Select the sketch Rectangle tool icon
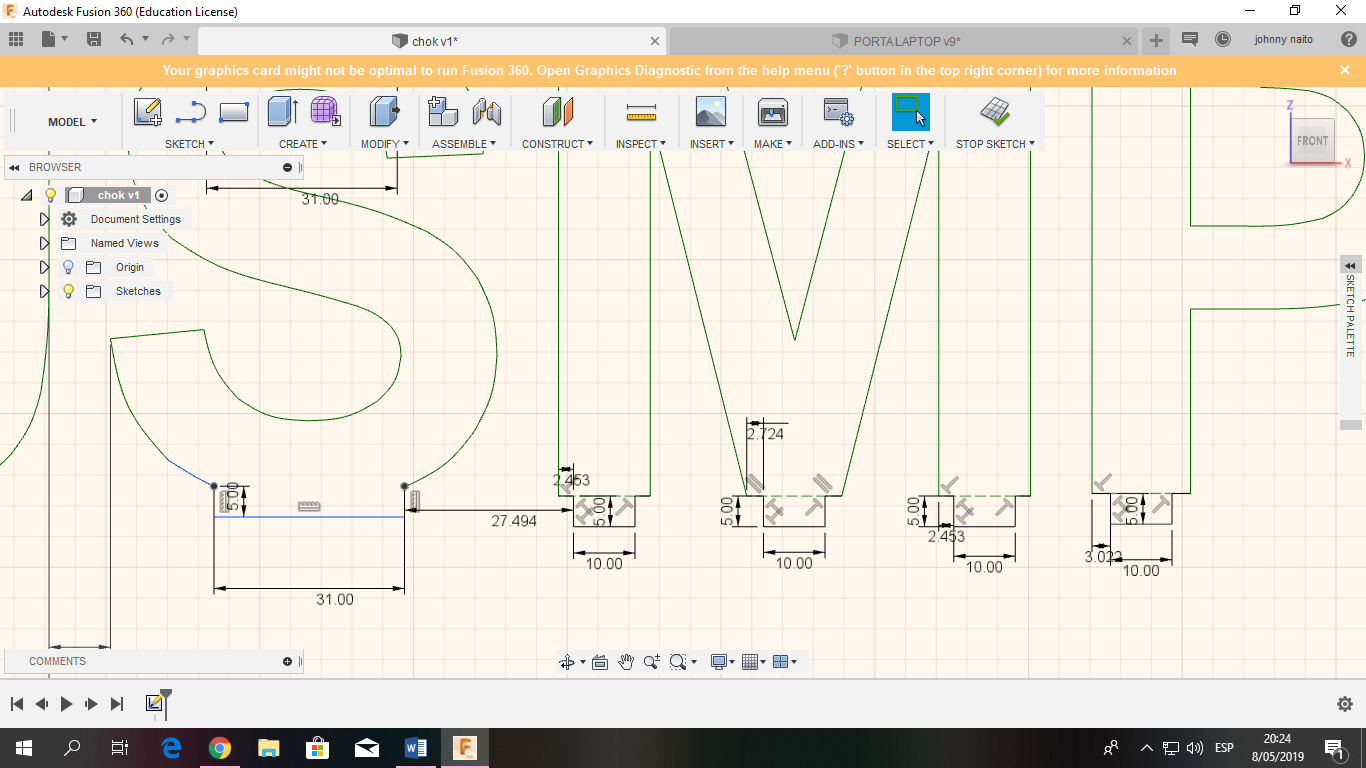 pyautogui.click(x=233, y=112)
